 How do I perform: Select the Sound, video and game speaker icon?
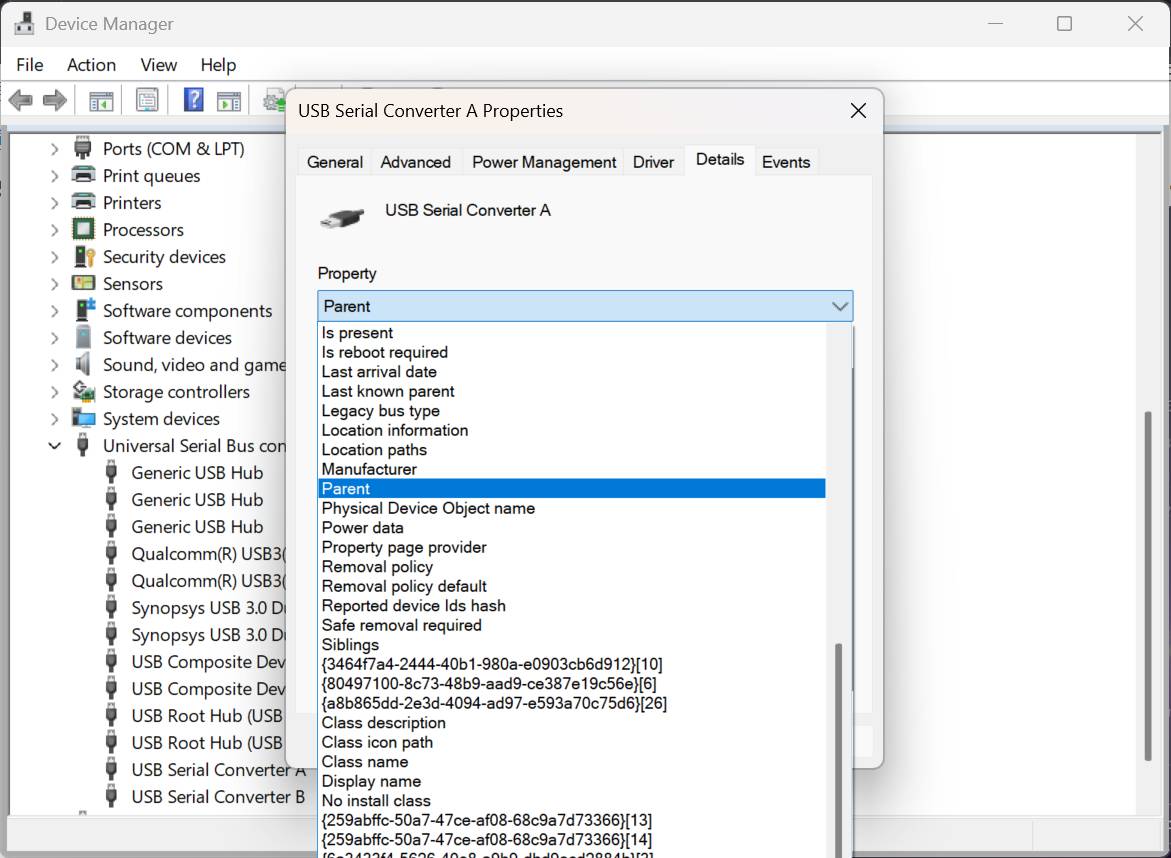(x=83, y=364)
